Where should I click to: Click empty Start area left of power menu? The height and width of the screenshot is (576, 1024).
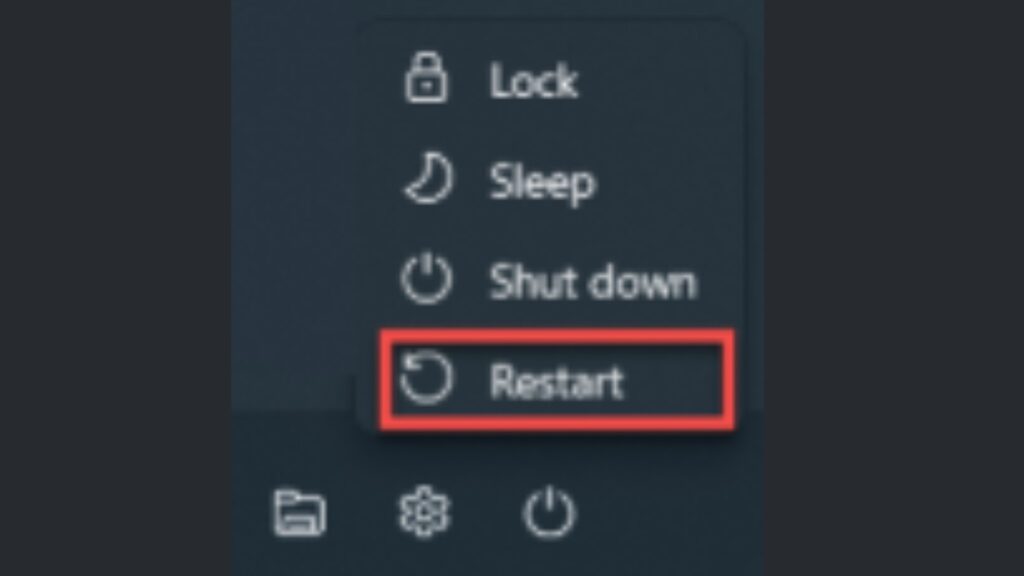[294, 216]
